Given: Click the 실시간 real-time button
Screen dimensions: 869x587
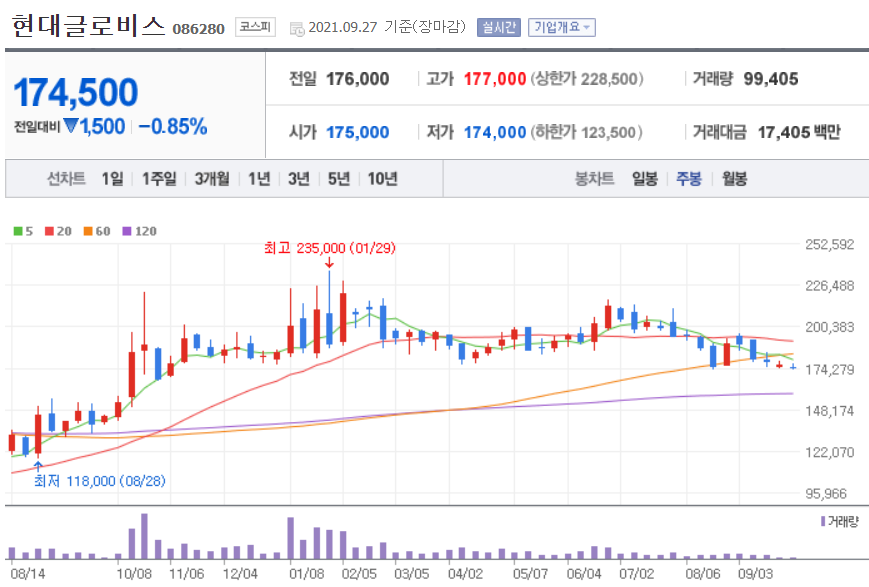Looking at the screenshot, I should pos(499,27).
